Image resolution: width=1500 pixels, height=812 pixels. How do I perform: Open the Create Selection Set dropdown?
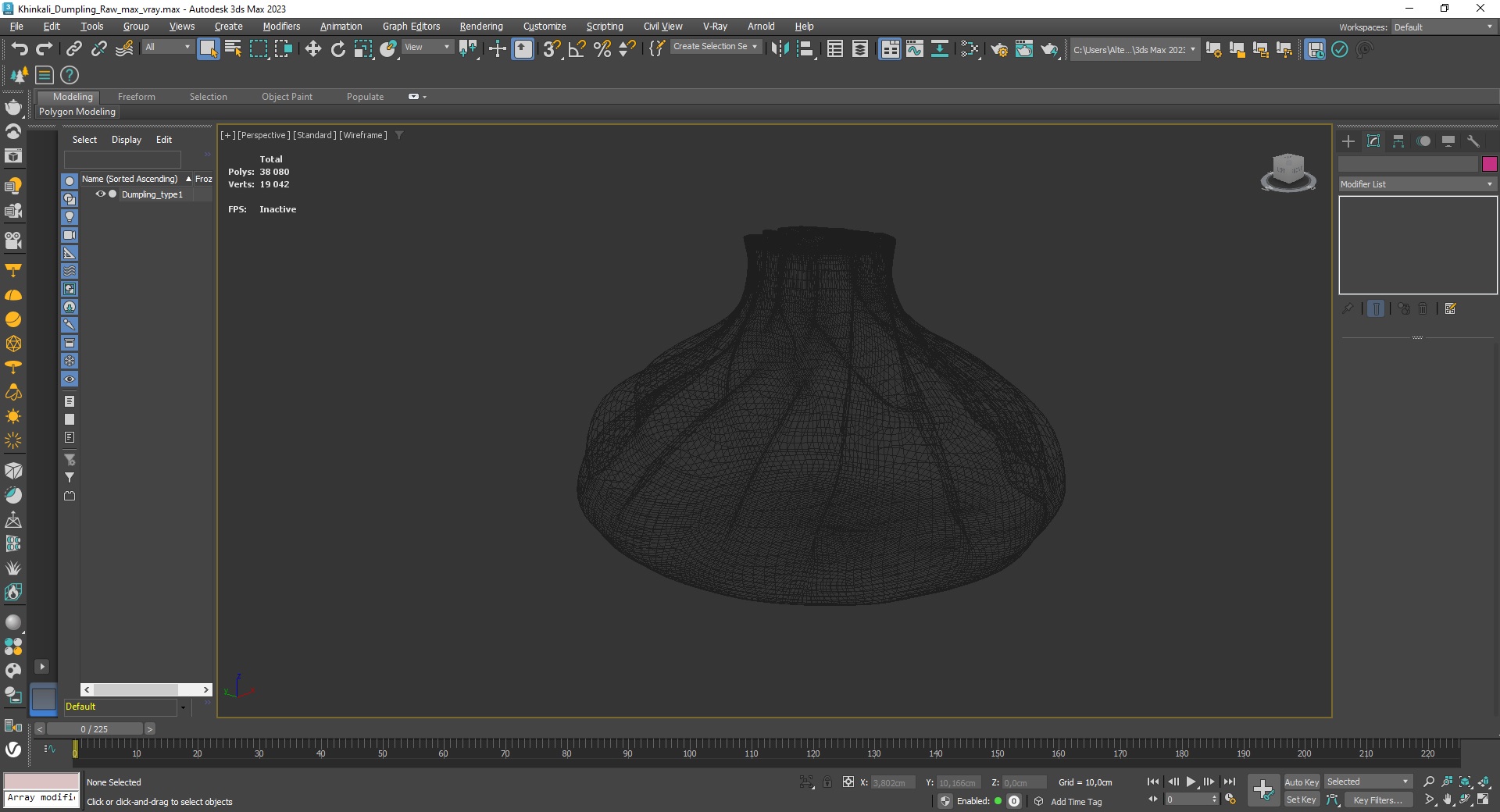716,47
